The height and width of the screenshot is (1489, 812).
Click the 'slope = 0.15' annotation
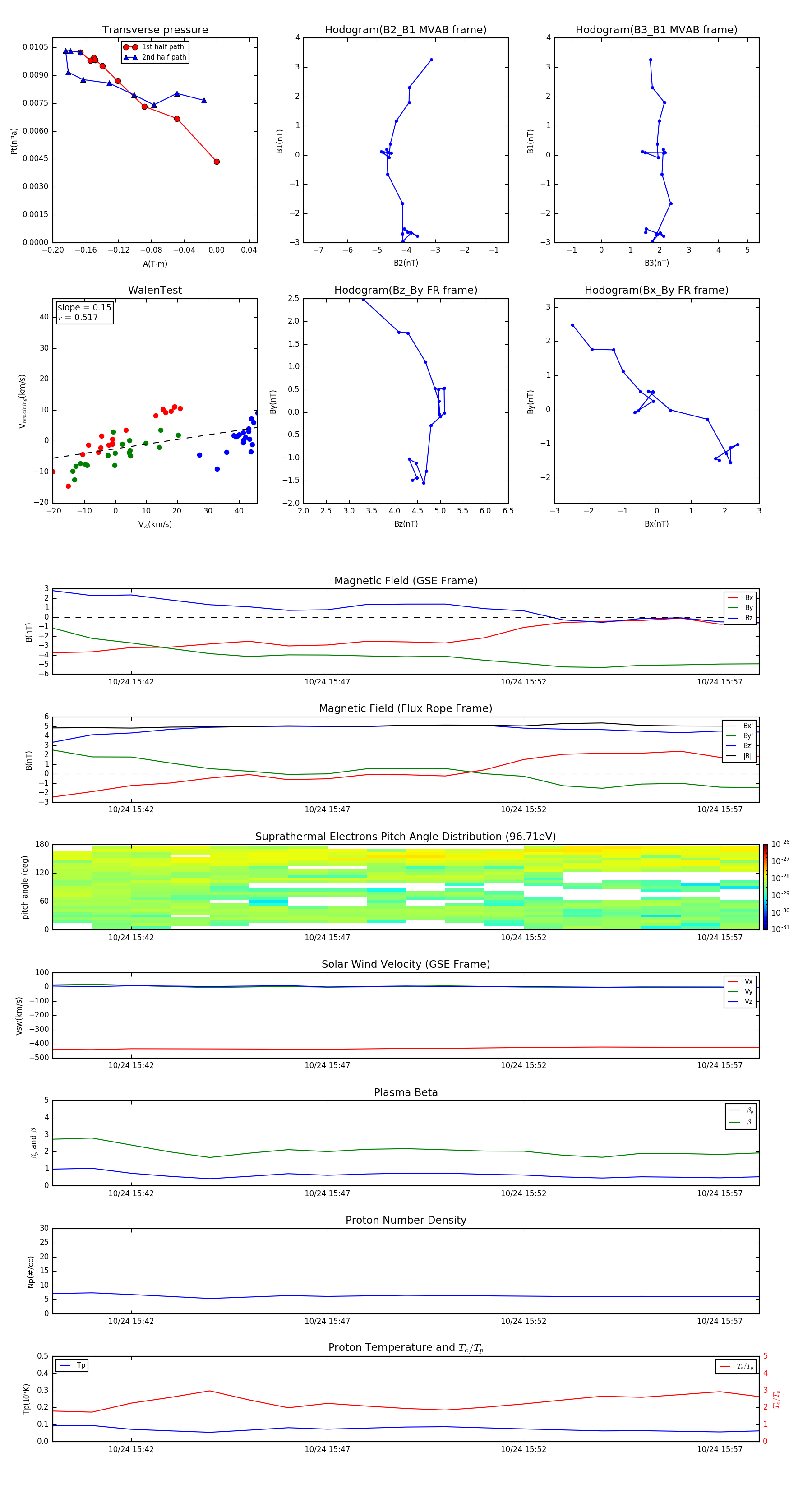pos(84,308)
